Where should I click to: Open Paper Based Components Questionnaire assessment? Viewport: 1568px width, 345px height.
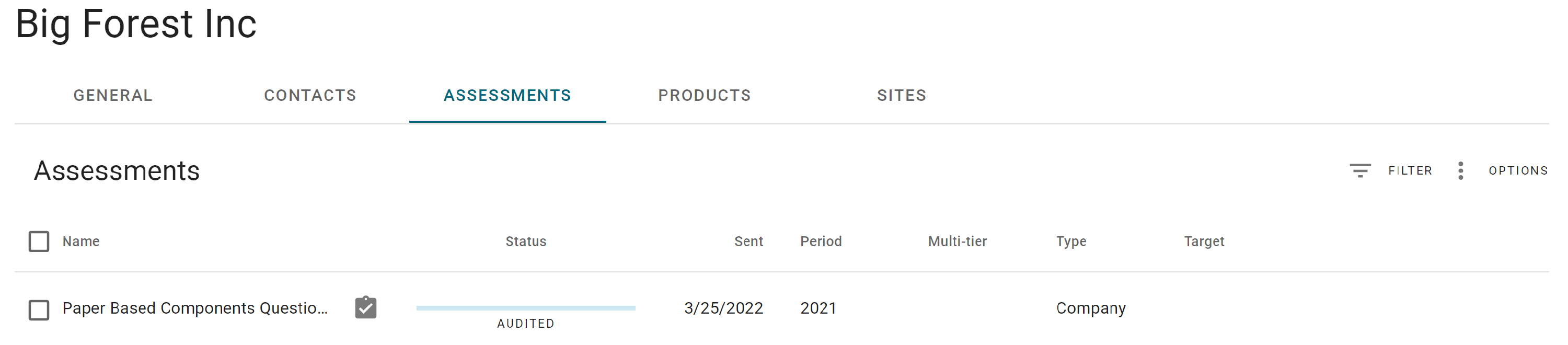tap(195, 308)
